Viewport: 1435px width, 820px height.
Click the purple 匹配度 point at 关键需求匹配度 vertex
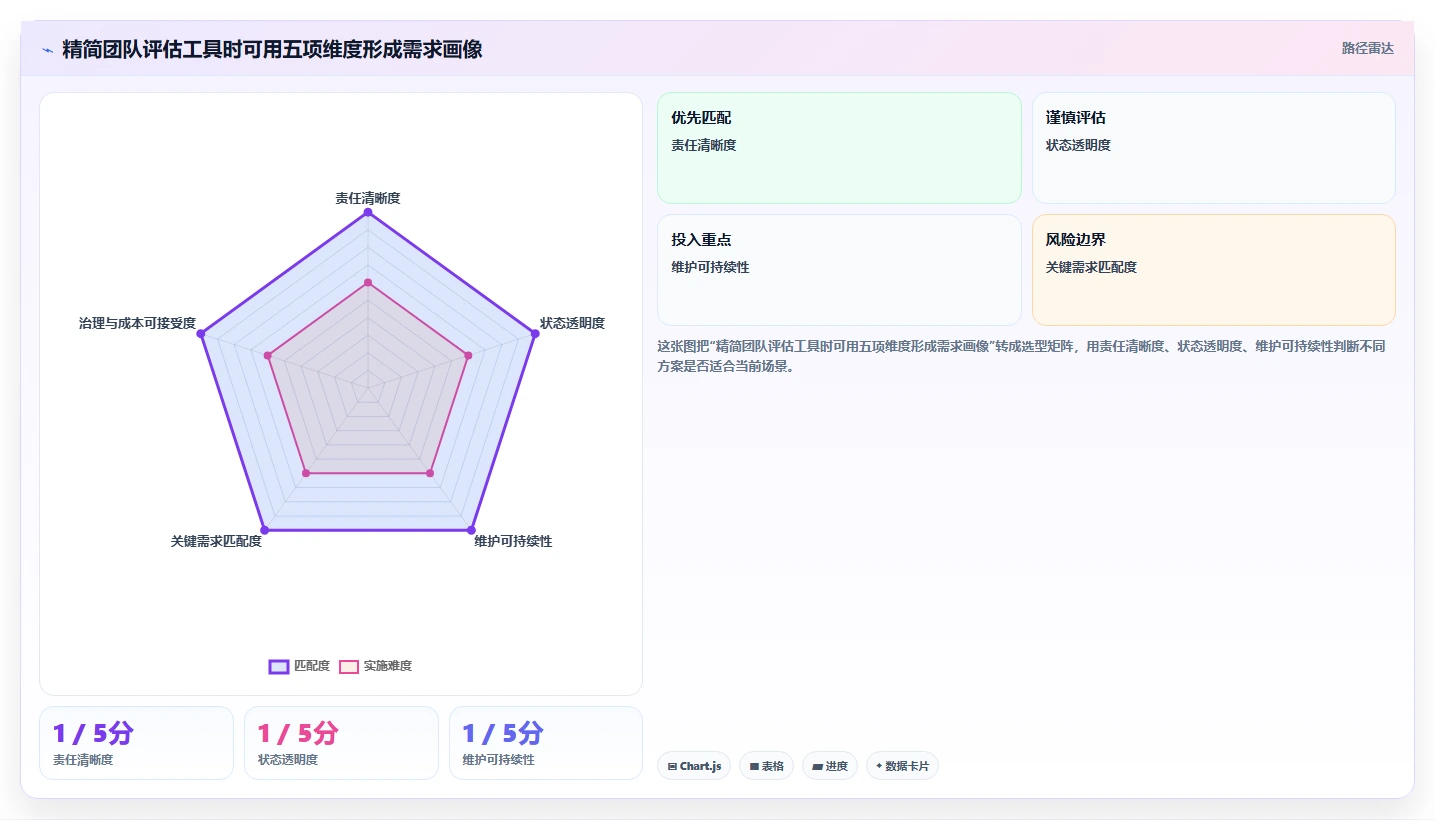tap(264, 529)
